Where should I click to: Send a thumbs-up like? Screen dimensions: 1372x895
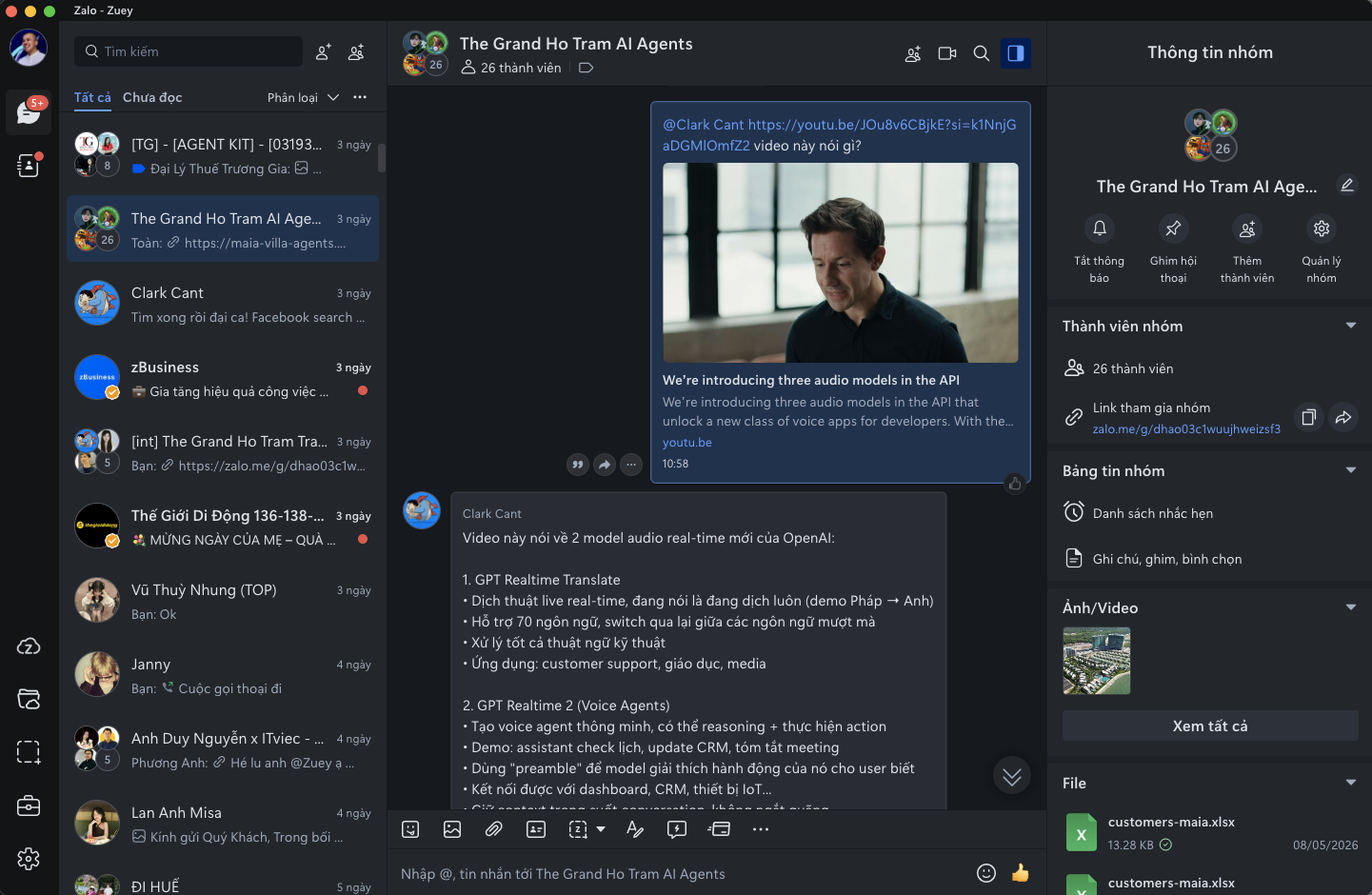click(x=1021, y=873)
